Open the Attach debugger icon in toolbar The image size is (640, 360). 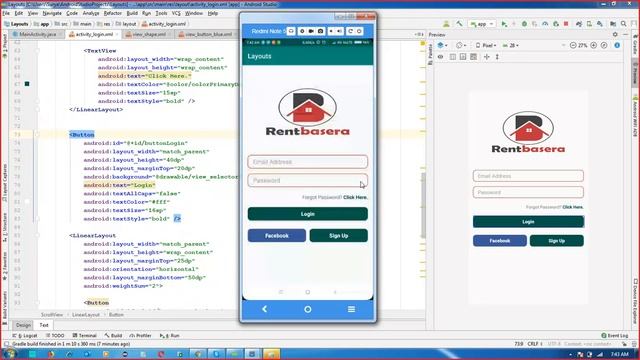(x=556, y=24)
